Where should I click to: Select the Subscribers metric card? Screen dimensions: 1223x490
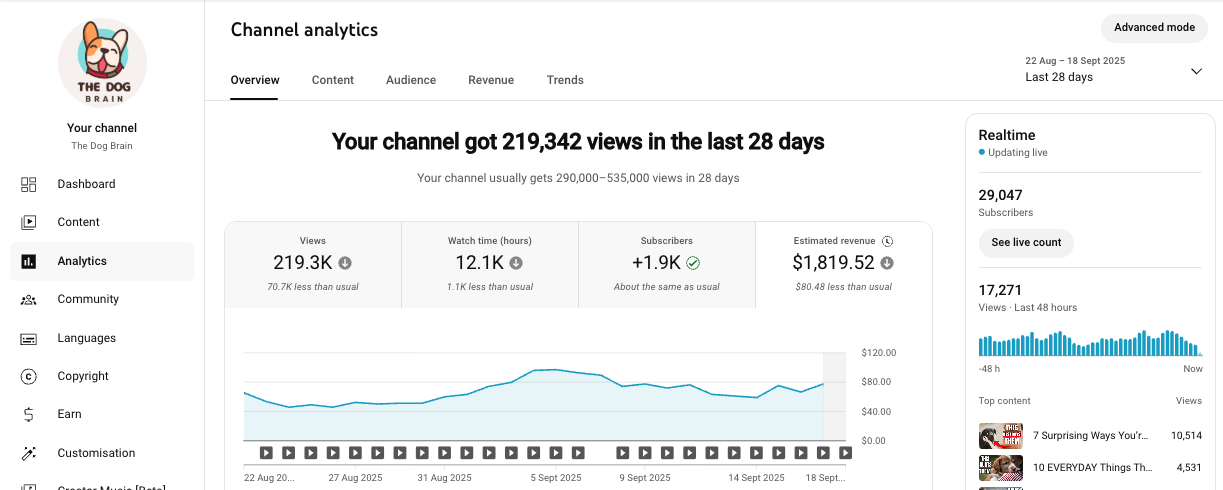667,265
